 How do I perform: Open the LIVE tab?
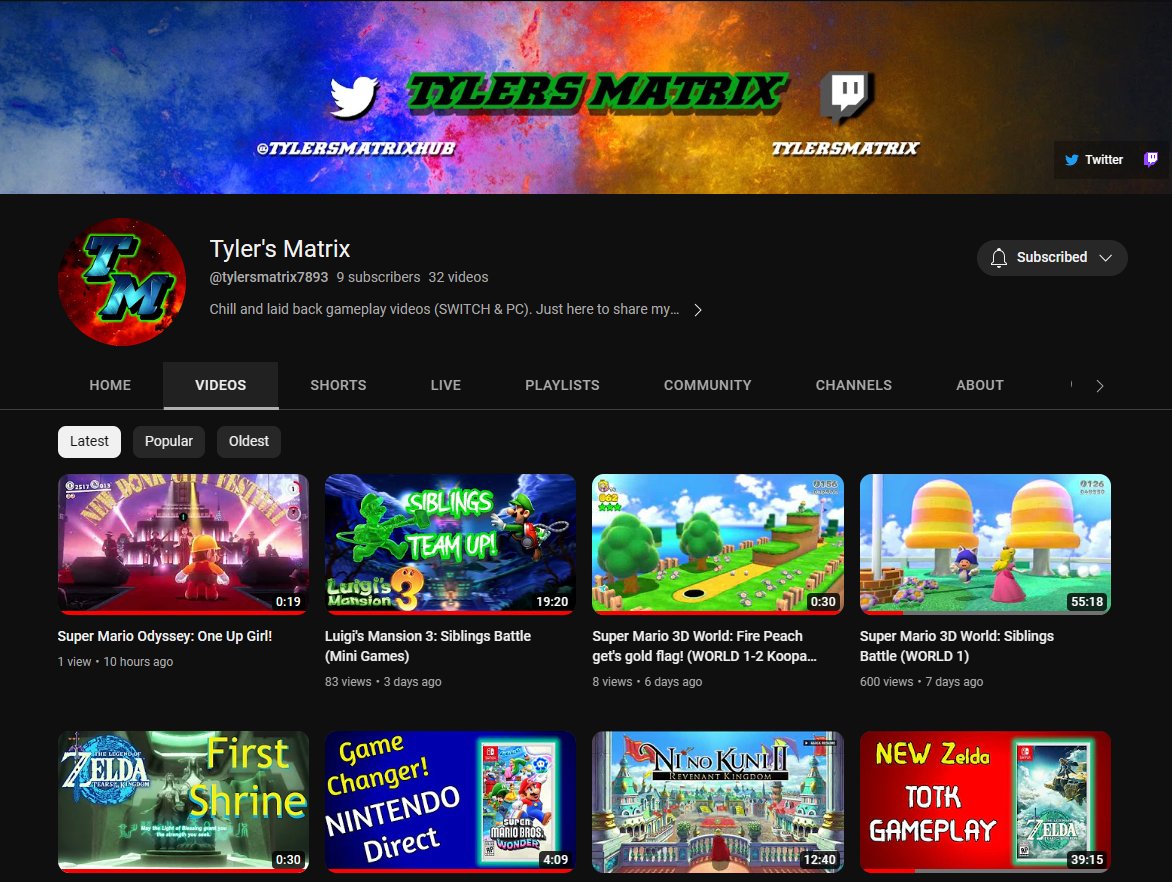445,385
